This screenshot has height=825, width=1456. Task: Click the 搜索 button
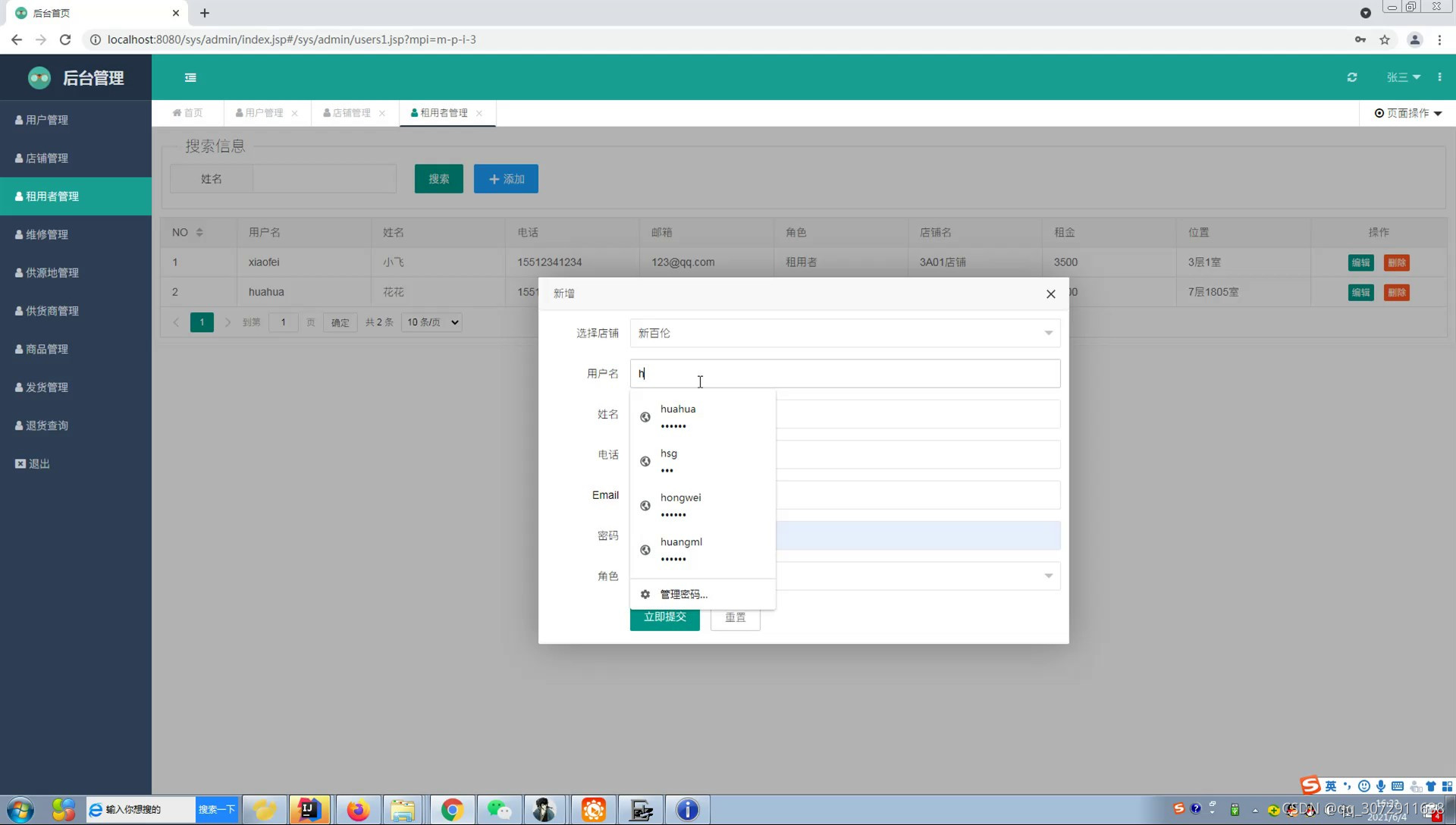tap(439, 179)
